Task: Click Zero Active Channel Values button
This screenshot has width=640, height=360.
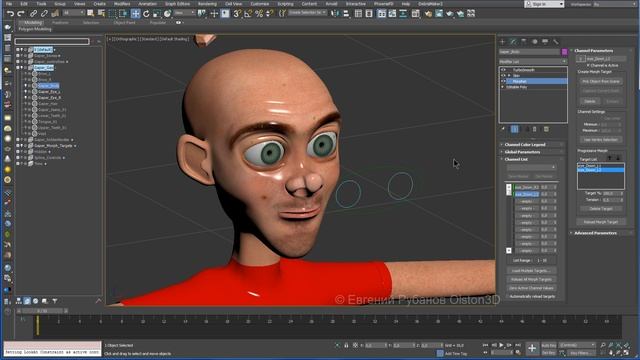Action: pyautogui.click(x=531, y=288)
